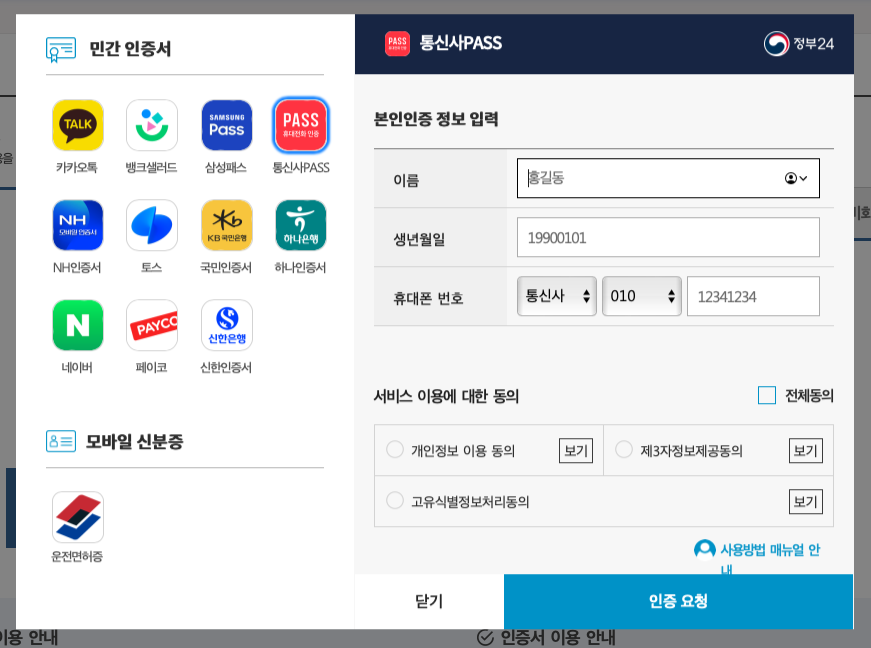Open the 통신사 carrier dropdown
This screenshot has width=871, height=648.
click(x=557, y=296)
